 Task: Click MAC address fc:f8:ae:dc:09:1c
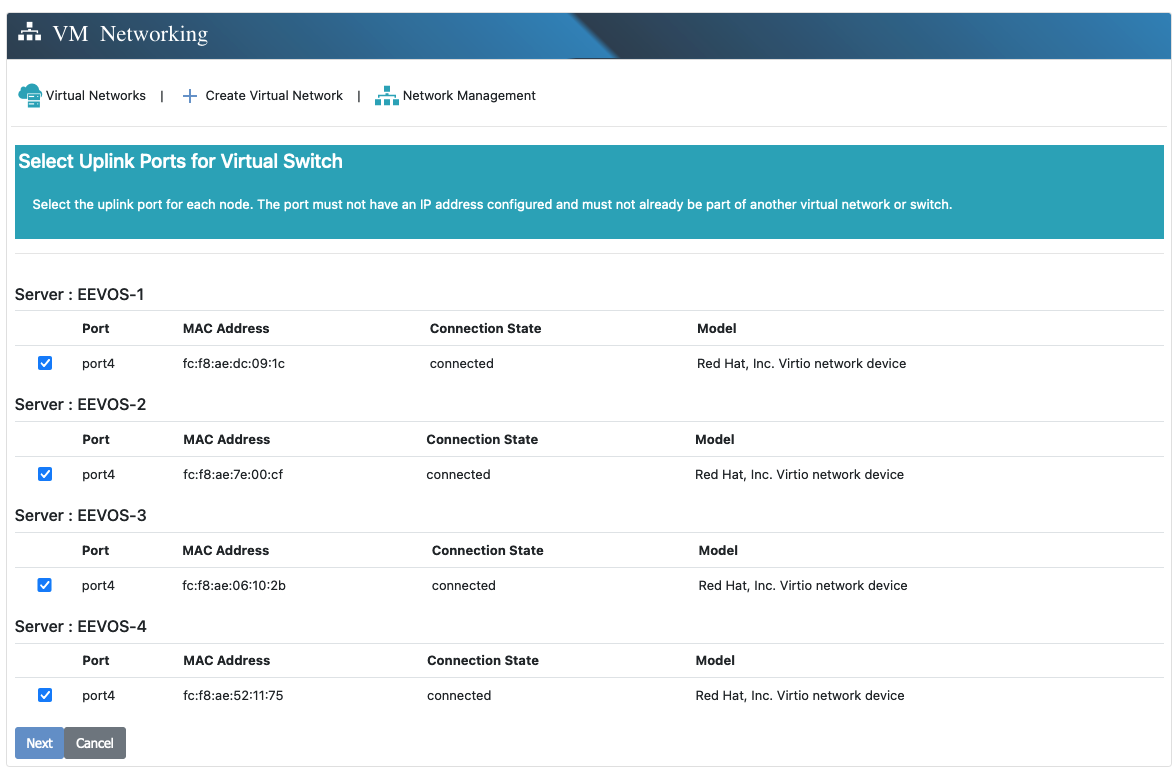click(234, 364)
